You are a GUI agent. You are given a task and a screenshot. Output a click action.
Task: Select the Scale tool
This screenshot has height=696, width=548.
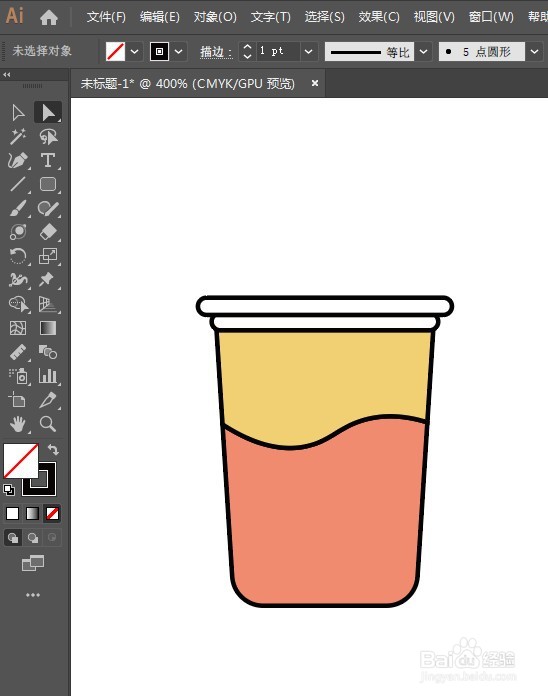(x=47, y=256)
